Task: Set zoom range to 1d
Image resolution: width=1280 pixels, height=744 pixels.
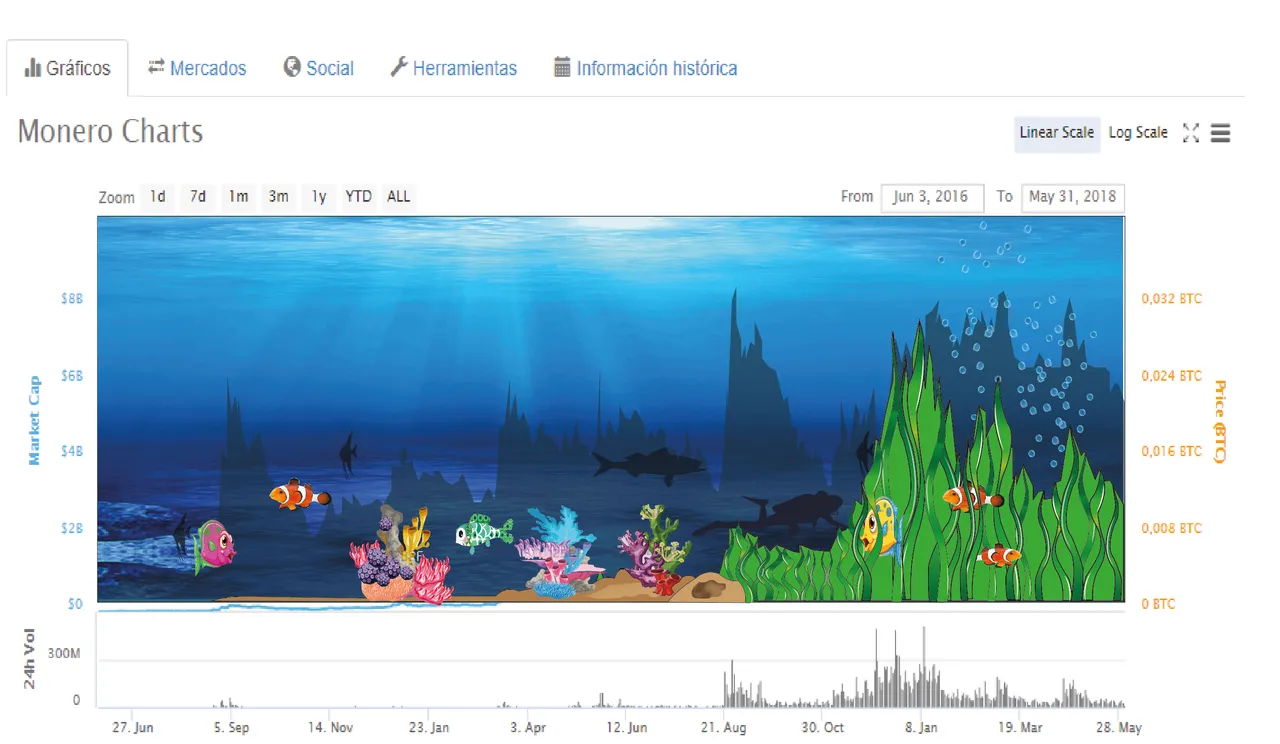Action: [x=158, y=197]
